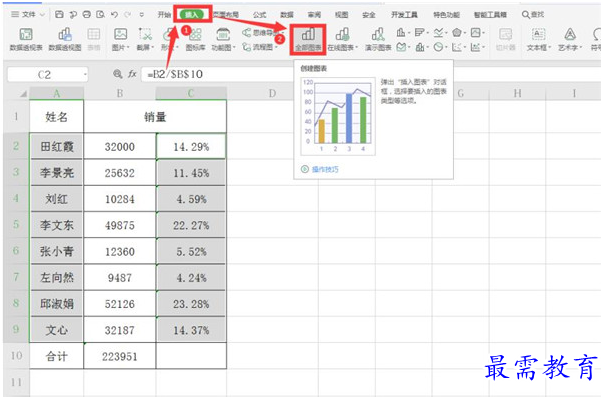Click the 功能图 function chart icon
This screenshot has height=399, width=606.
[223, 39]
